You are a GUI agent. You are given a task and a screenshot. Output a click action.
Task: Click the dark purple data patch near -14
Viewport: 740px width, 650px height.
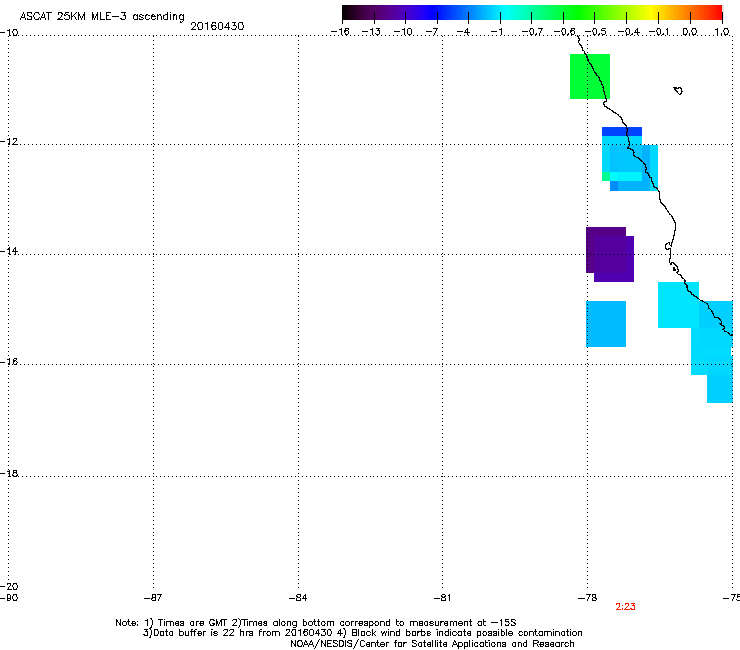click(x=610, y=254)
